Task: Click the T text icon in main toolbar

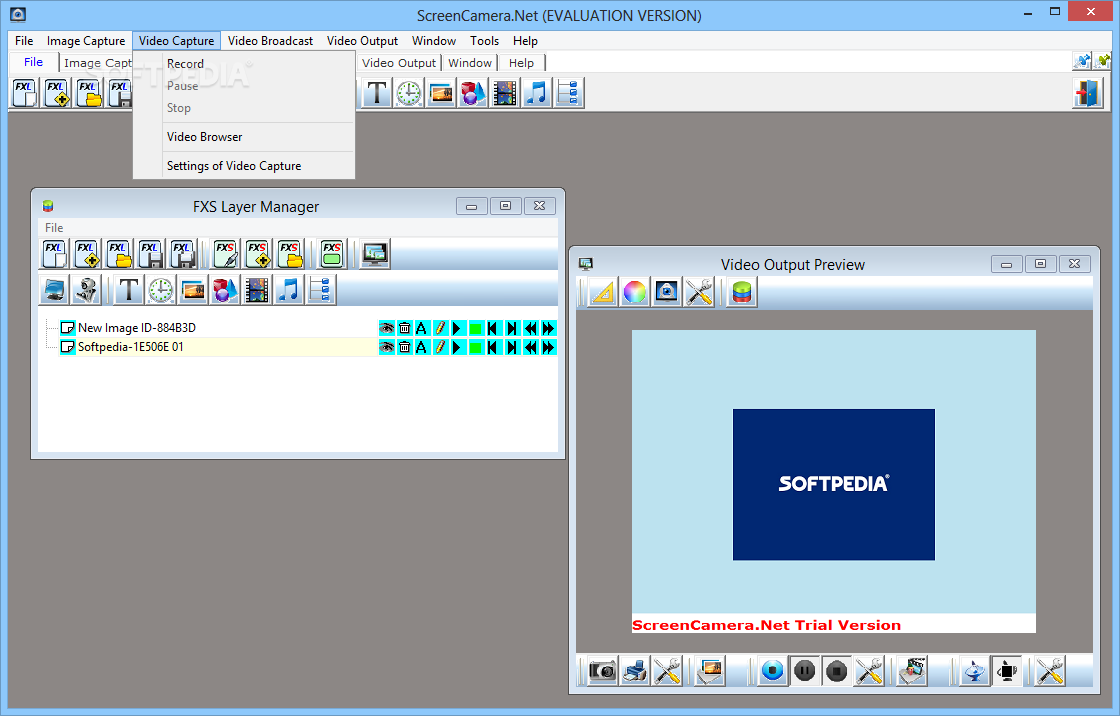Action: (x=376, y=93)
